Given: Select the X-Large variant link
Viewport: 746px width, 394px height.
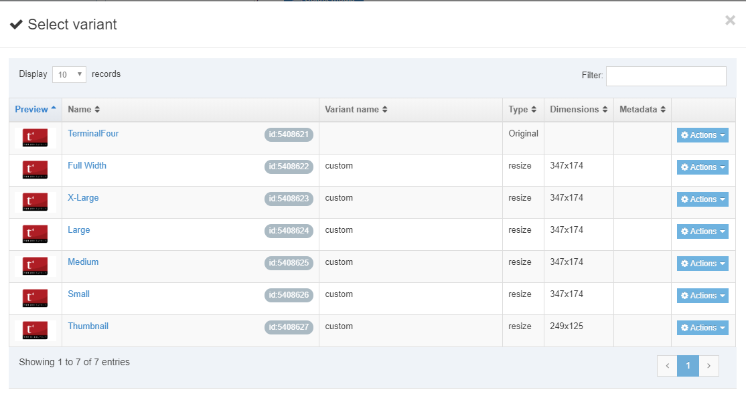Looking at the screenshot, I should click(83, 198).
